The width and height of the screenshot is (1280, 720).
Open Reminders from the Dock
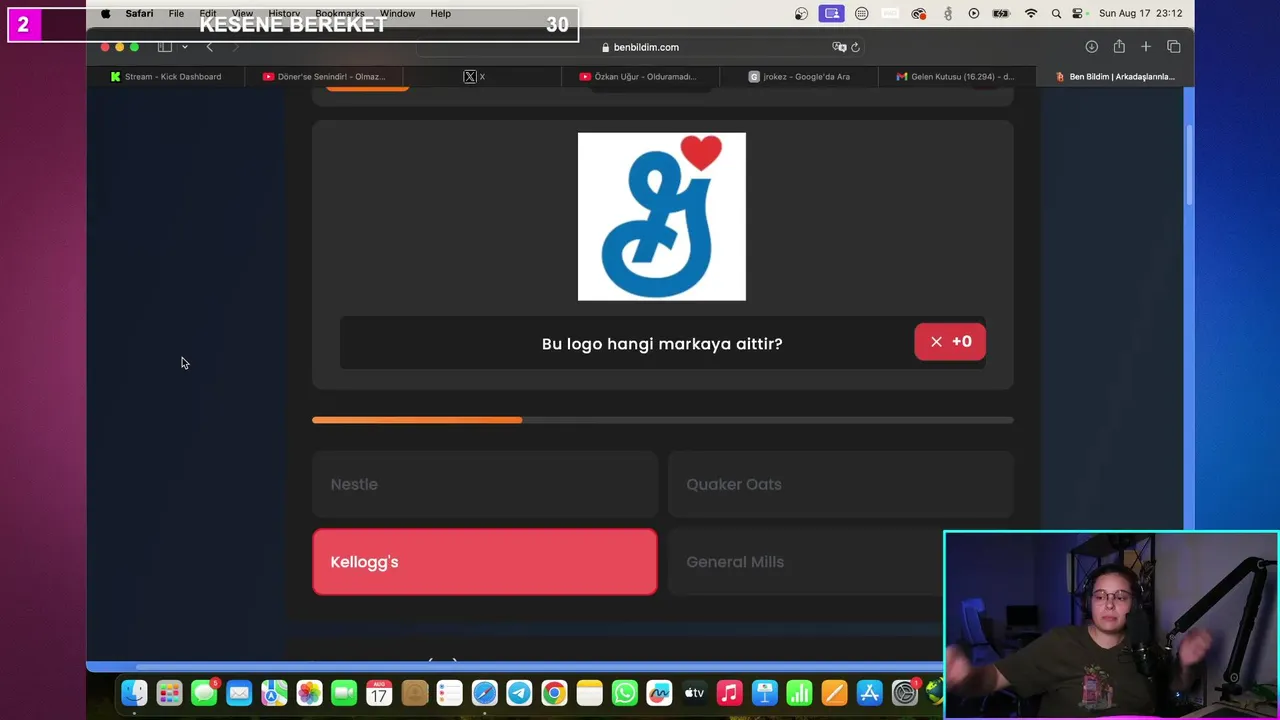tap(449, 693)
